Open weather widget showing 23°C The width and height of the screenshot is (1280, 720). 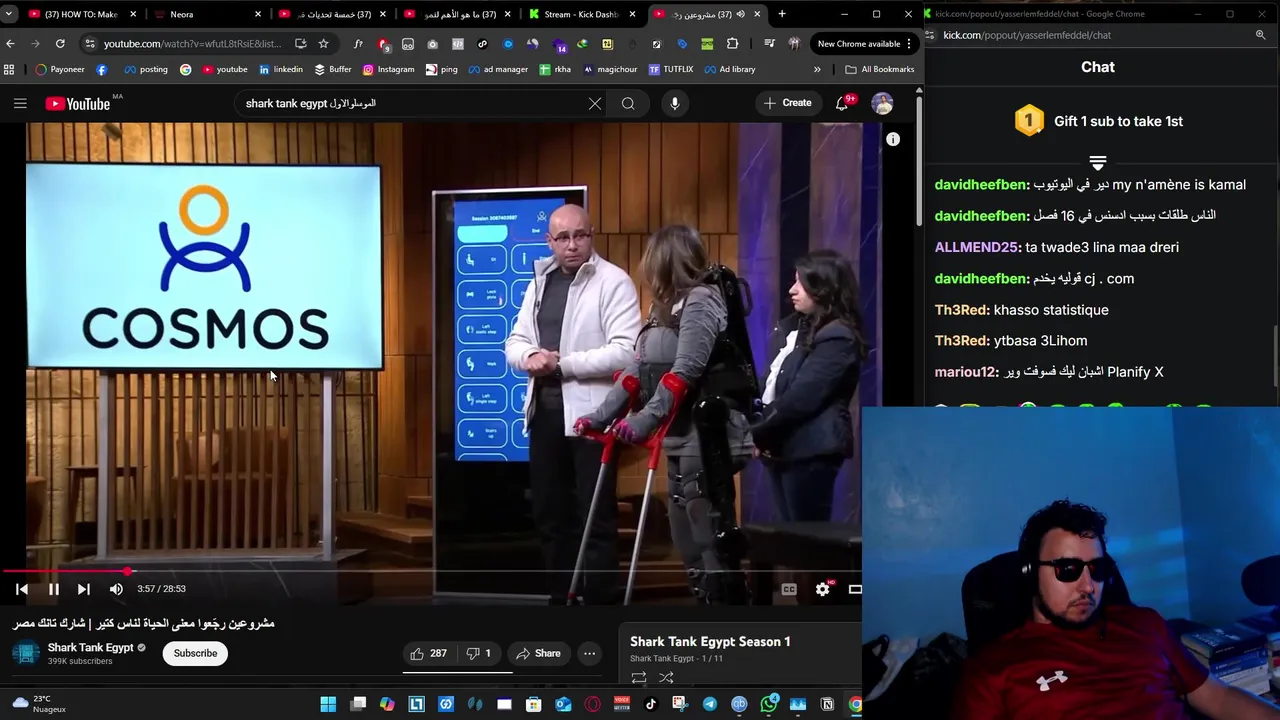point(40,704)
